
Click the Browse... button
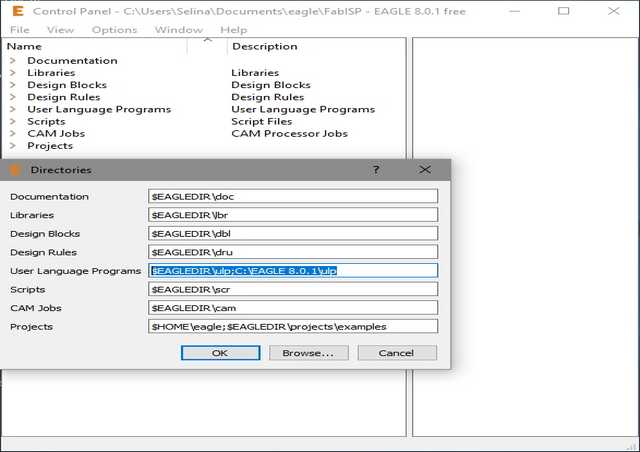[309, 353]
